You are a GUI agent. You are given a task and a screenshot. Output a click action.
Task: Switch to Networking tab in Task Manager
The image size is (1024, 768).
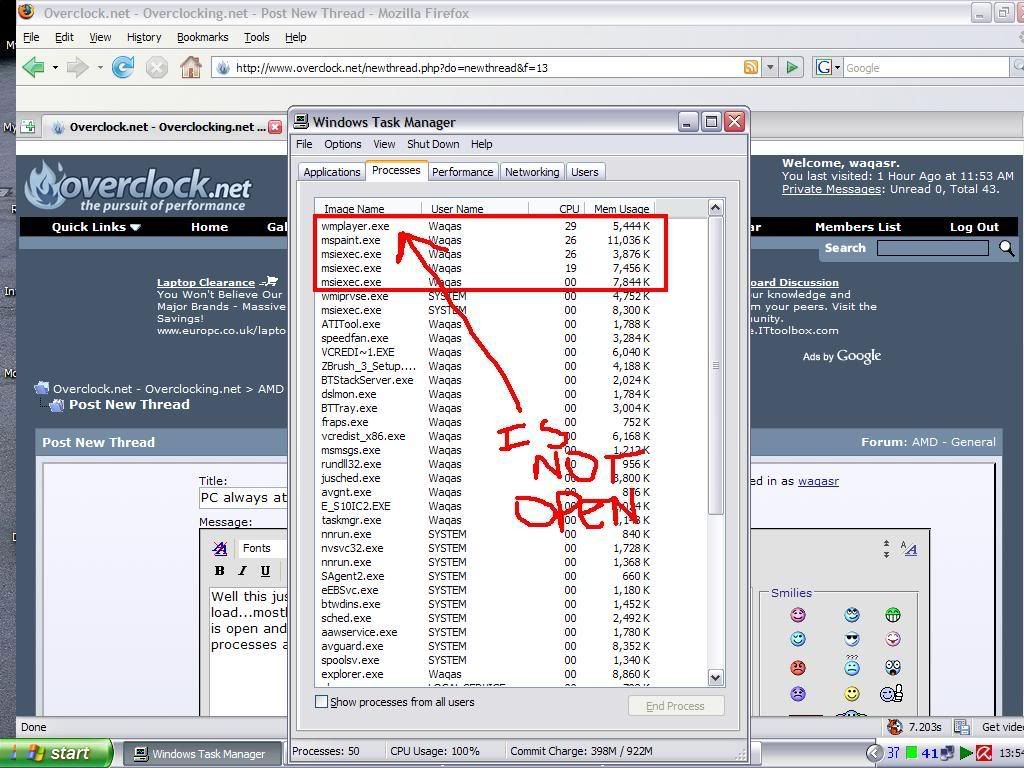pyautogui.click(x=532, y=172)
